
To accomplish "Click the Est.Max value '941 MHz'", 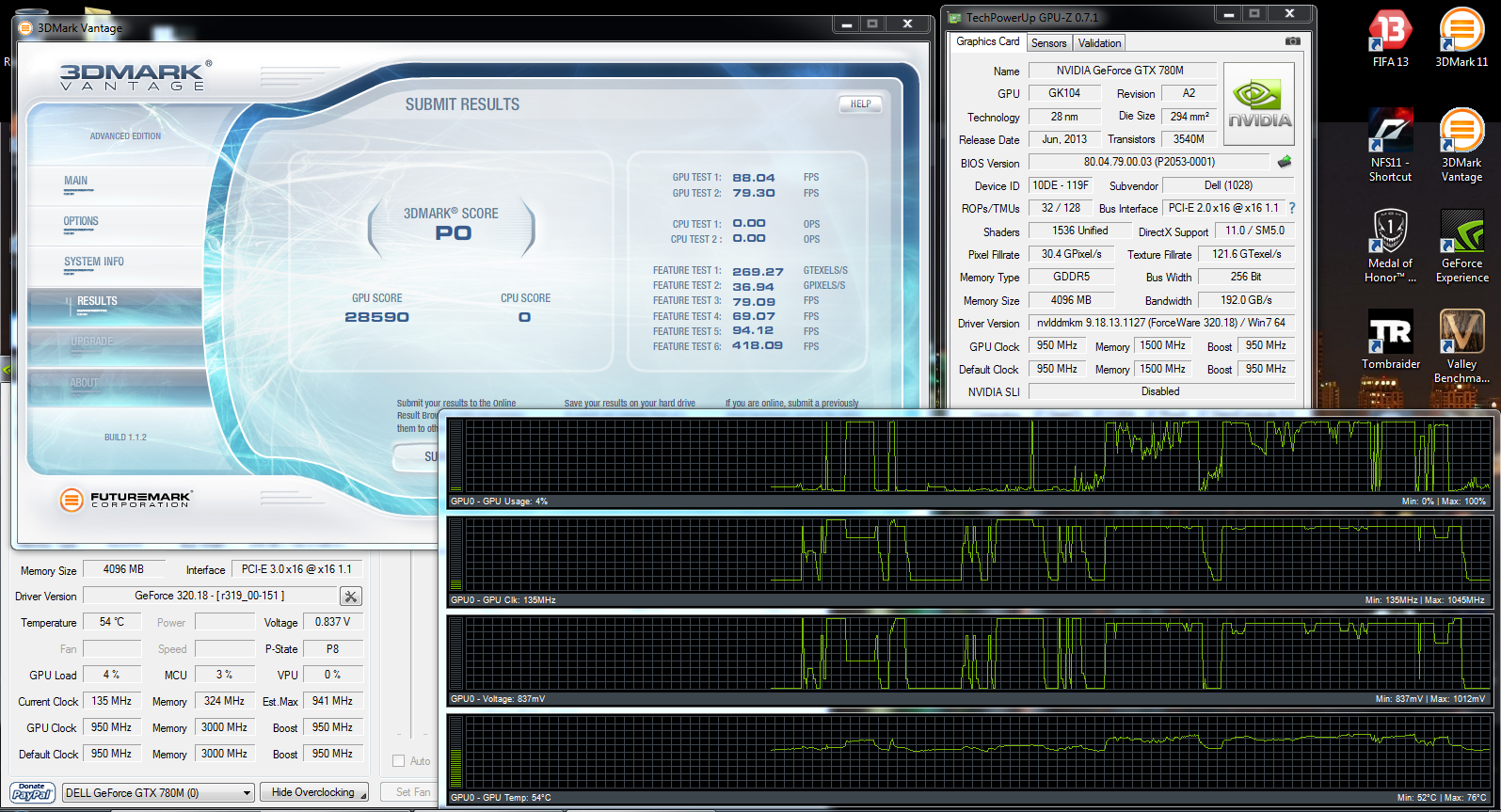I will (332, 701).
